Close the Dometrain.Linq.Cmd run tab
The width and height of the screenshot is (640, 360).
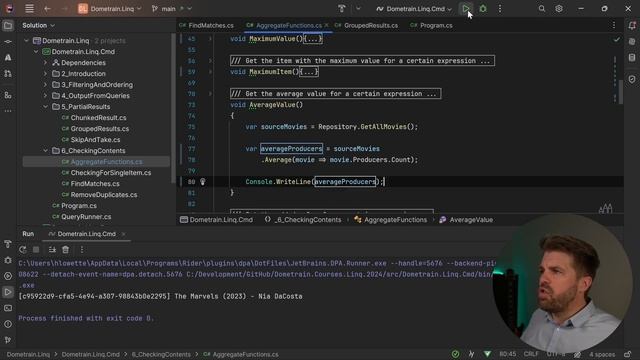(124, 234)
